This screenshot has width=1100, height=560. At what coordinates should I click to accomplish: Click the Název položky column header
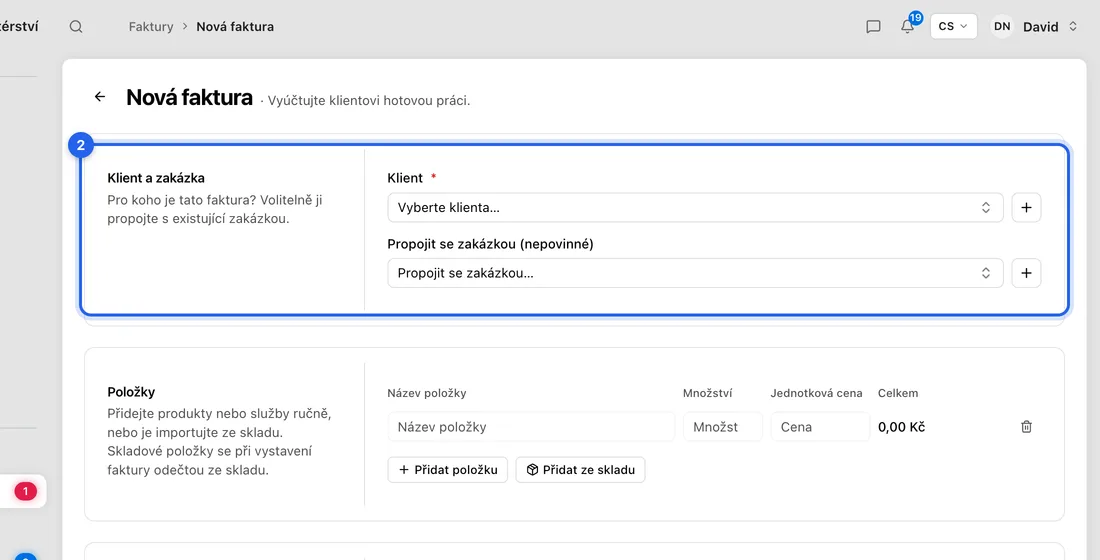(x=427, y=393)
